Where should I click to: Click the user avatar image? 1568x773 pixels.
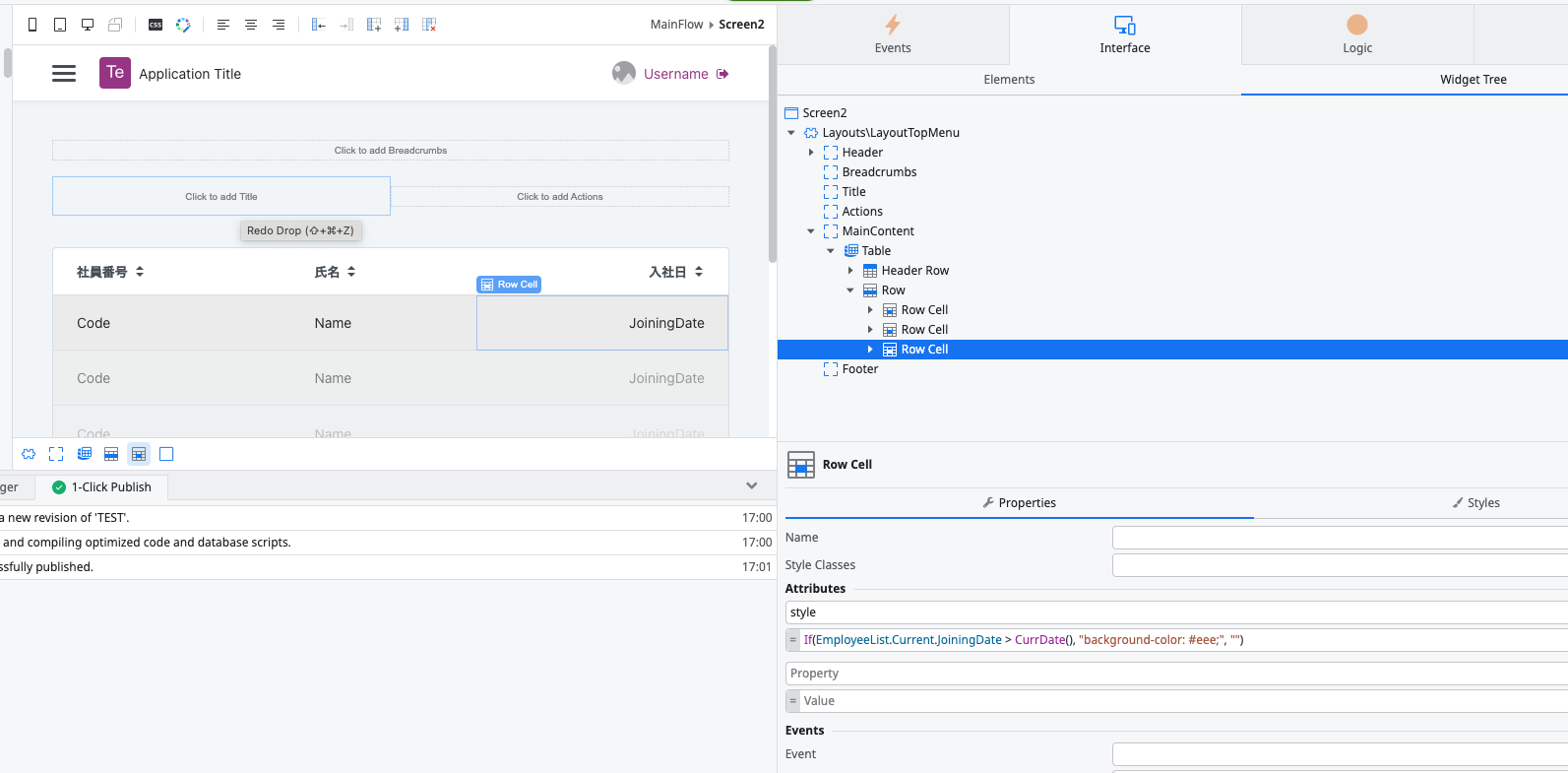[624, 73]
